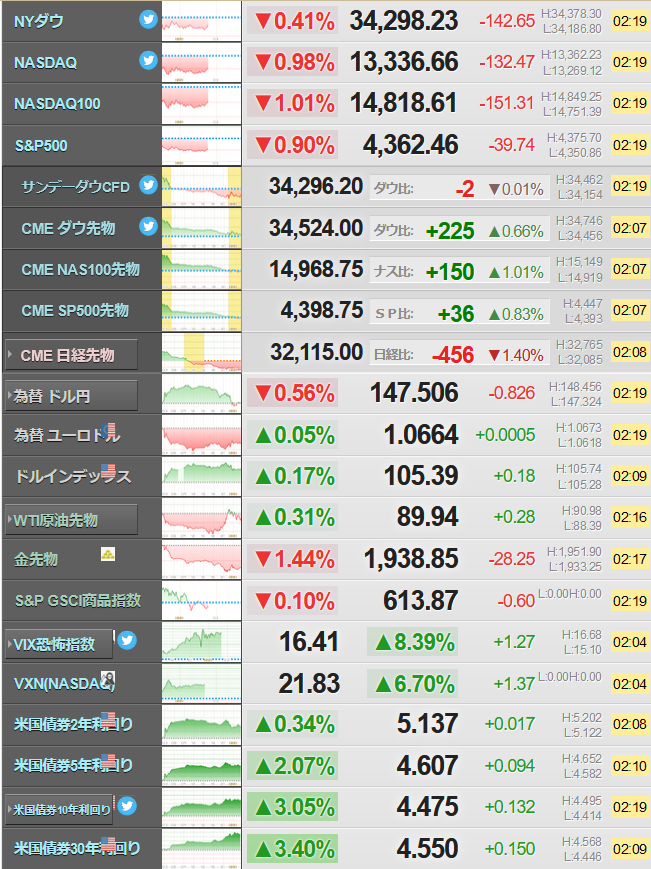The height and width of the screenshot is (869, 651).
Task: Open the NASDAQ link
Action: [x=45, y=63]
